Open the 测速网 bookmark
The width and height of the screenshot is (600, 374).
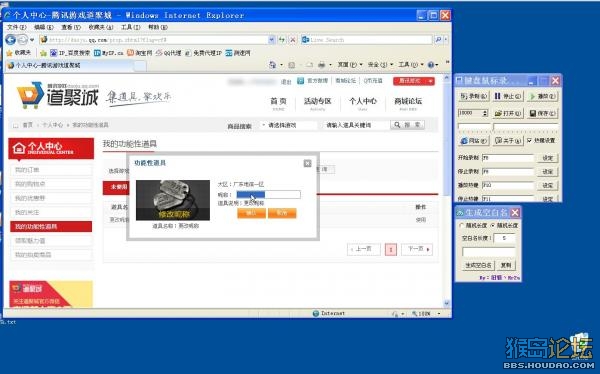[x=238, y=53]
